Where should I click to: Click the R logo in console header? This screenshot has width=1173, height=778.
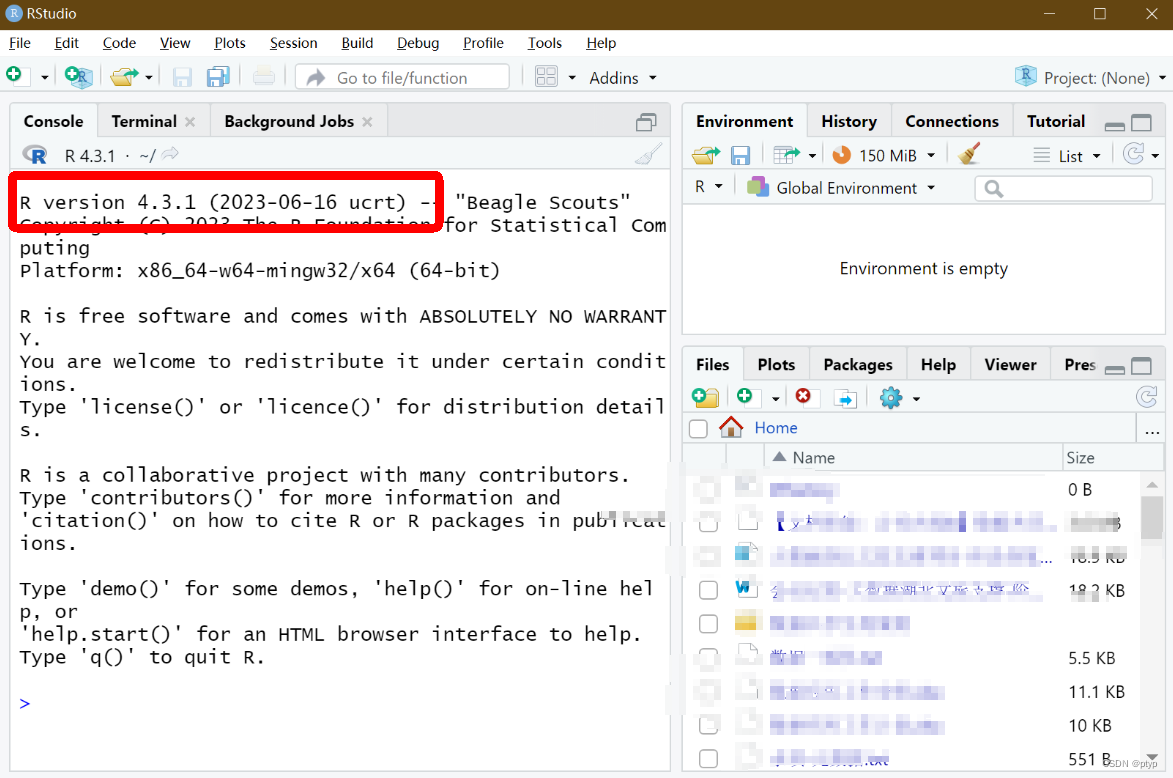coord(34,155)
